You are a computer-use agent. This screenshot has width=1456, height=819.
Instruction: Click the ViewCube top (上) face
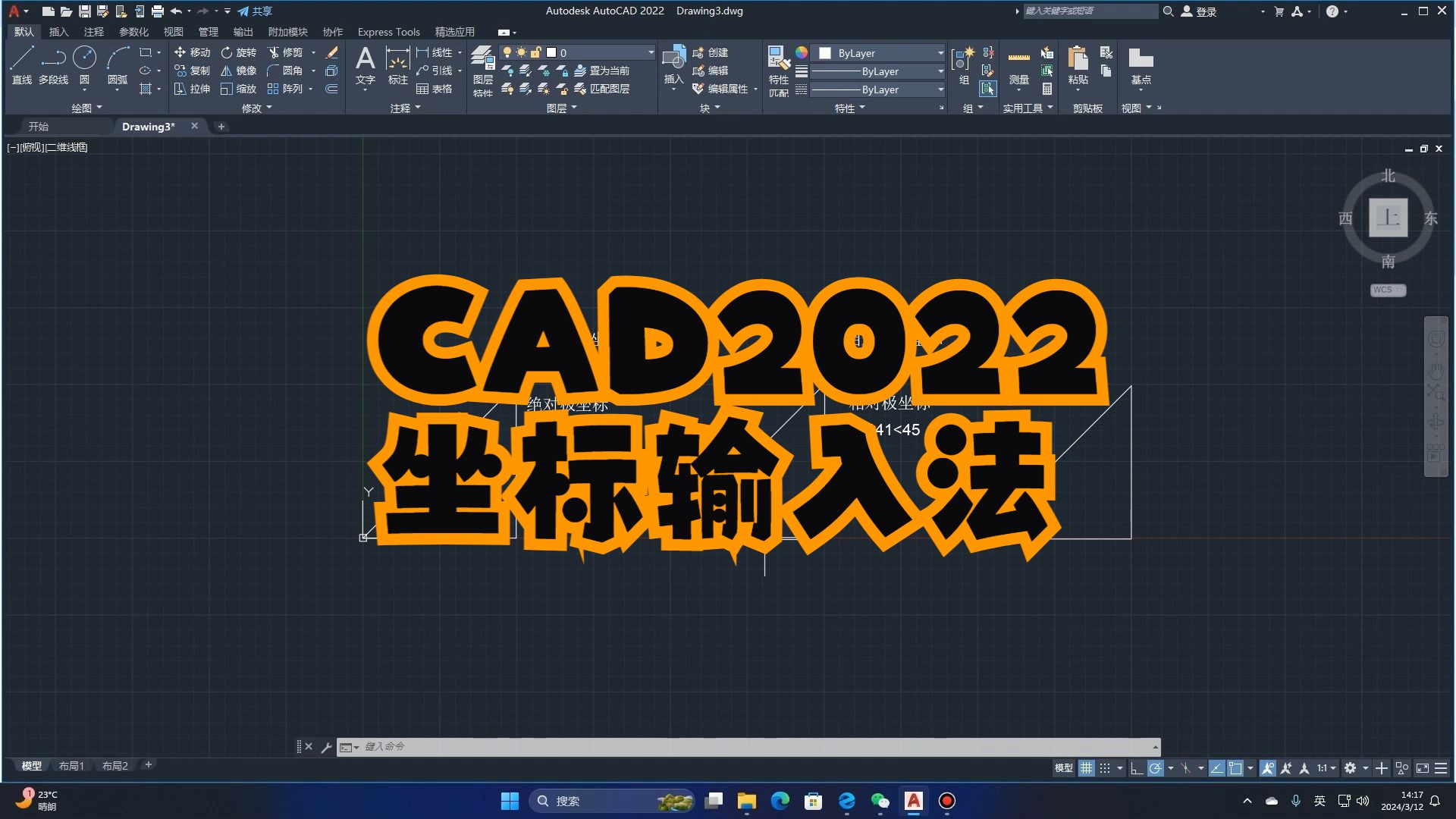pyautogui.click(x=1388, y=218)
